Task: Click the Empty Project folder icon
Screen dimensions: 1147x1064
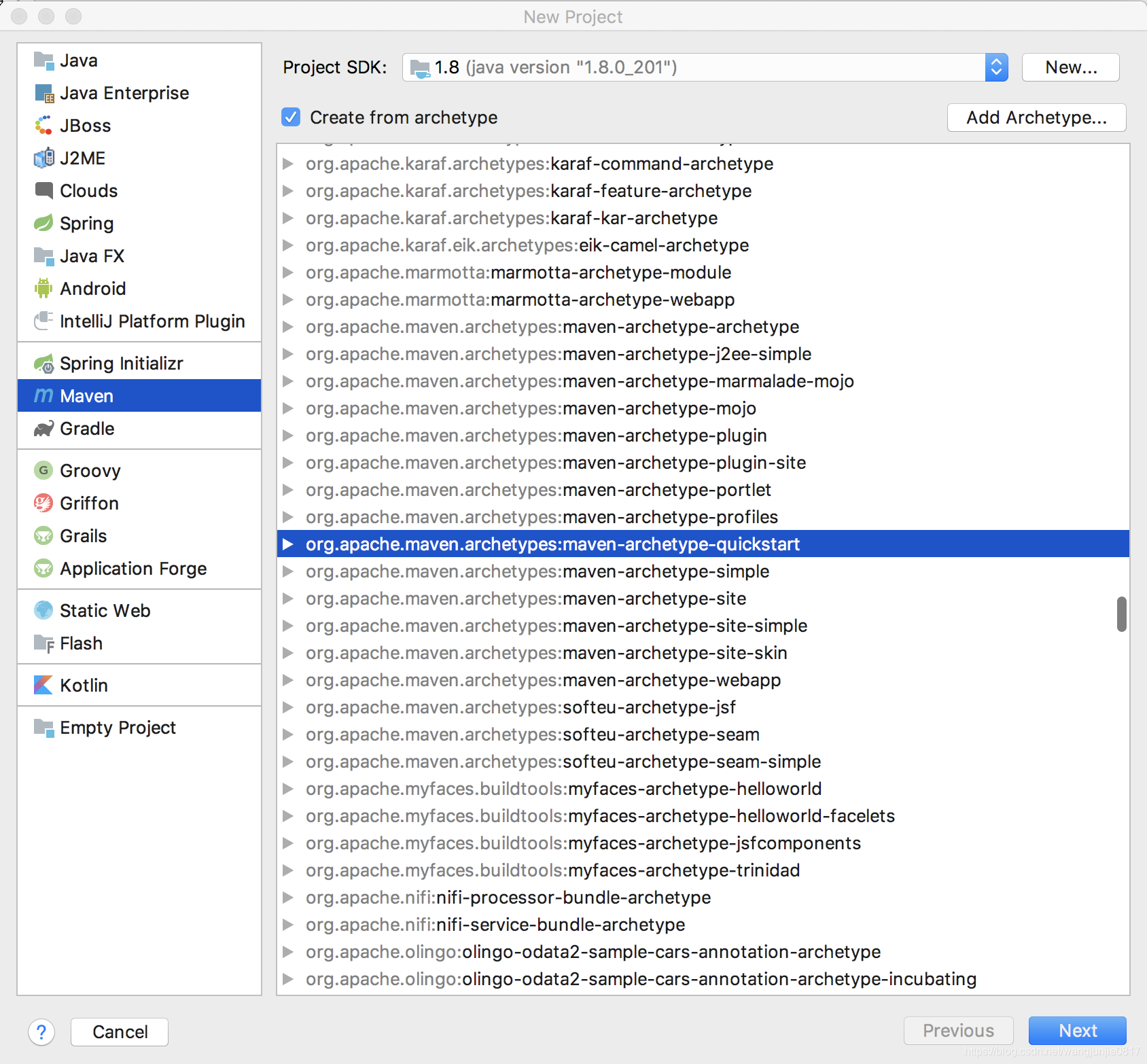Action: click(43, 728)
